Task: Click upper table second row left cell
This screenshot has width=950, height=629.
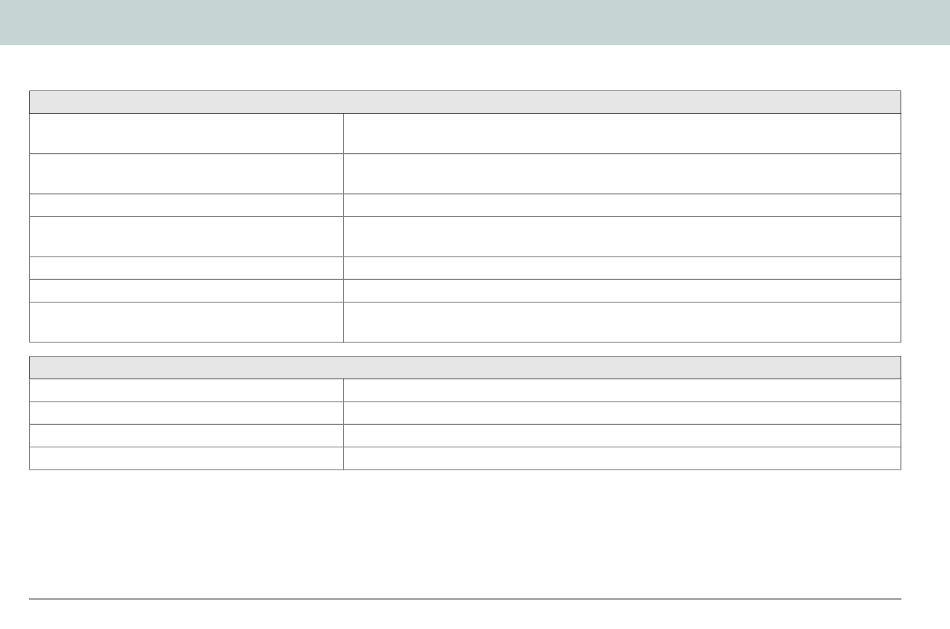Action: tap(187, 174)
